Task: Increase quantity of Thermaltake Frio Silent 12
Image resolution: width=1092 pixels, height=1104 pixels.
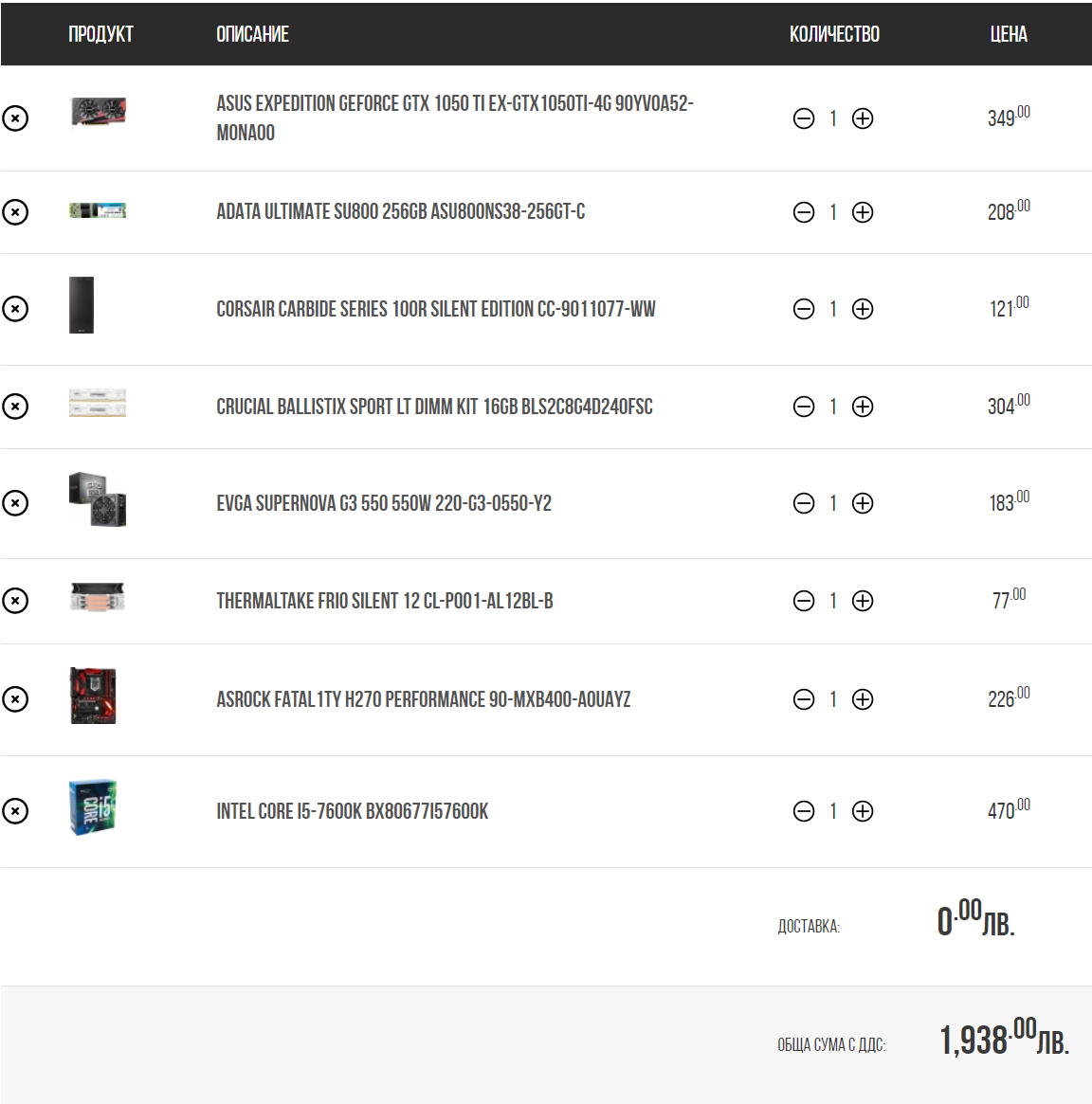Action: tap(862, 601)
